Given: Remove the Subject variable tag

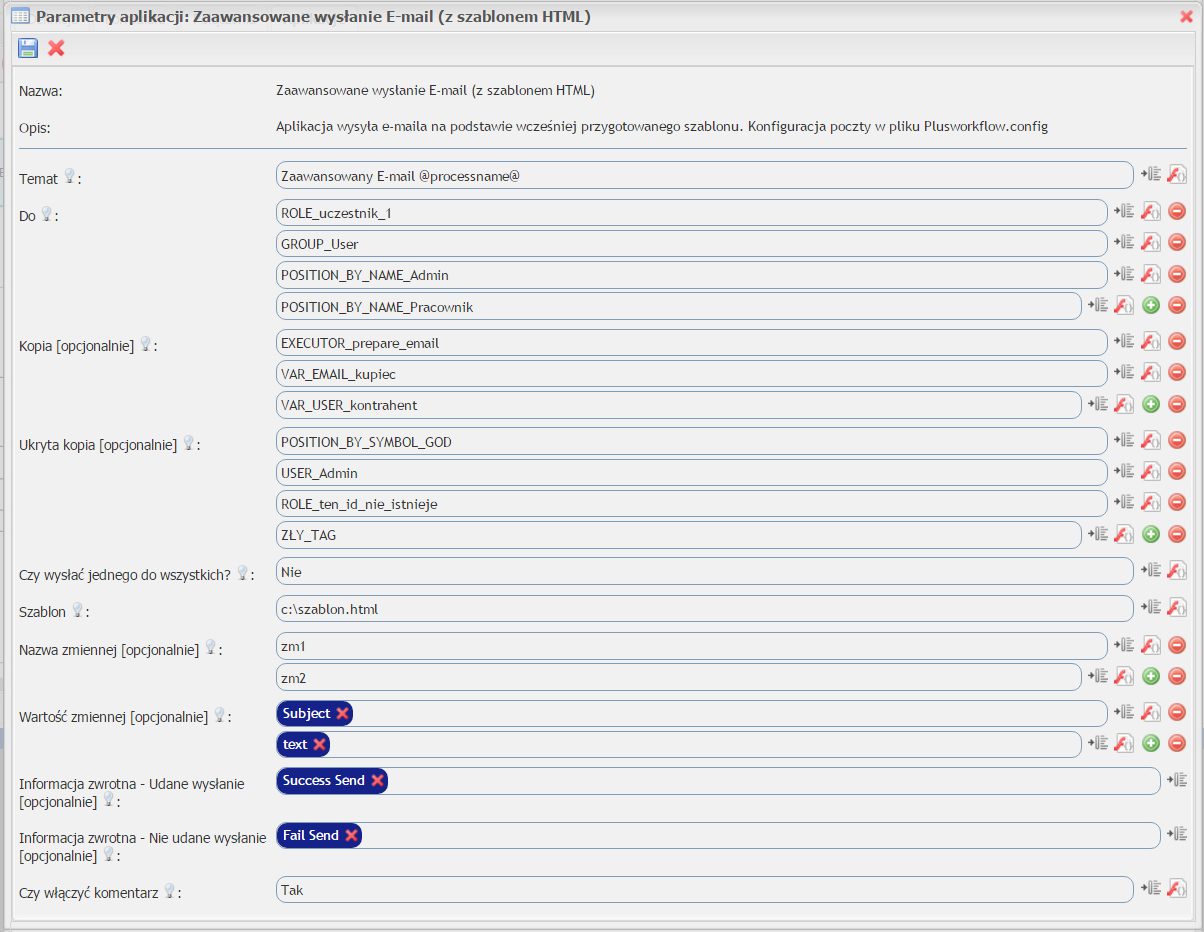Looking at the screenshot, I should (342, 713).
